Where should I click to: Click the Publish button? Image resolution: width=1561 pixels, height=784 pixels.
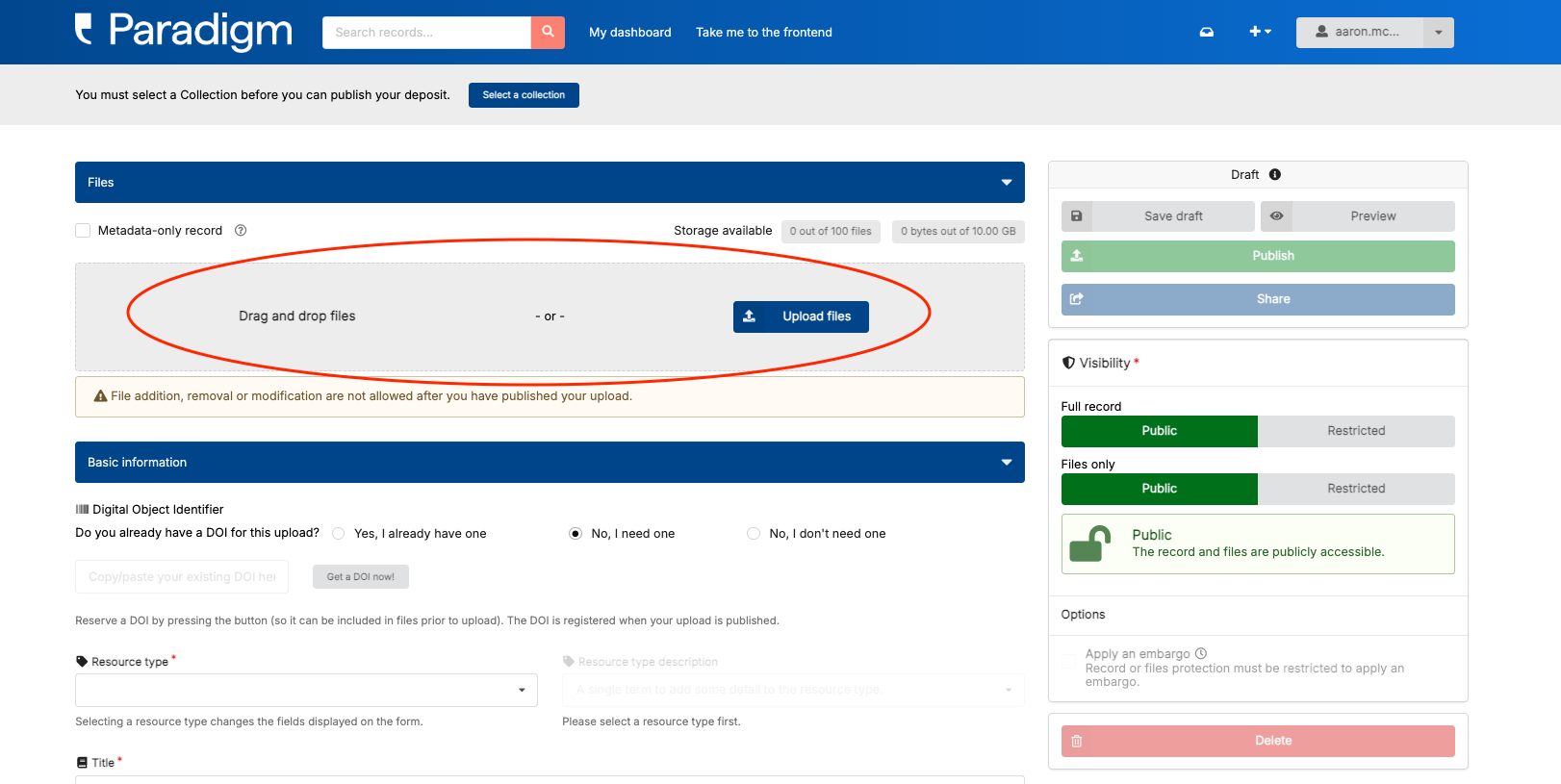(1258, 256)
